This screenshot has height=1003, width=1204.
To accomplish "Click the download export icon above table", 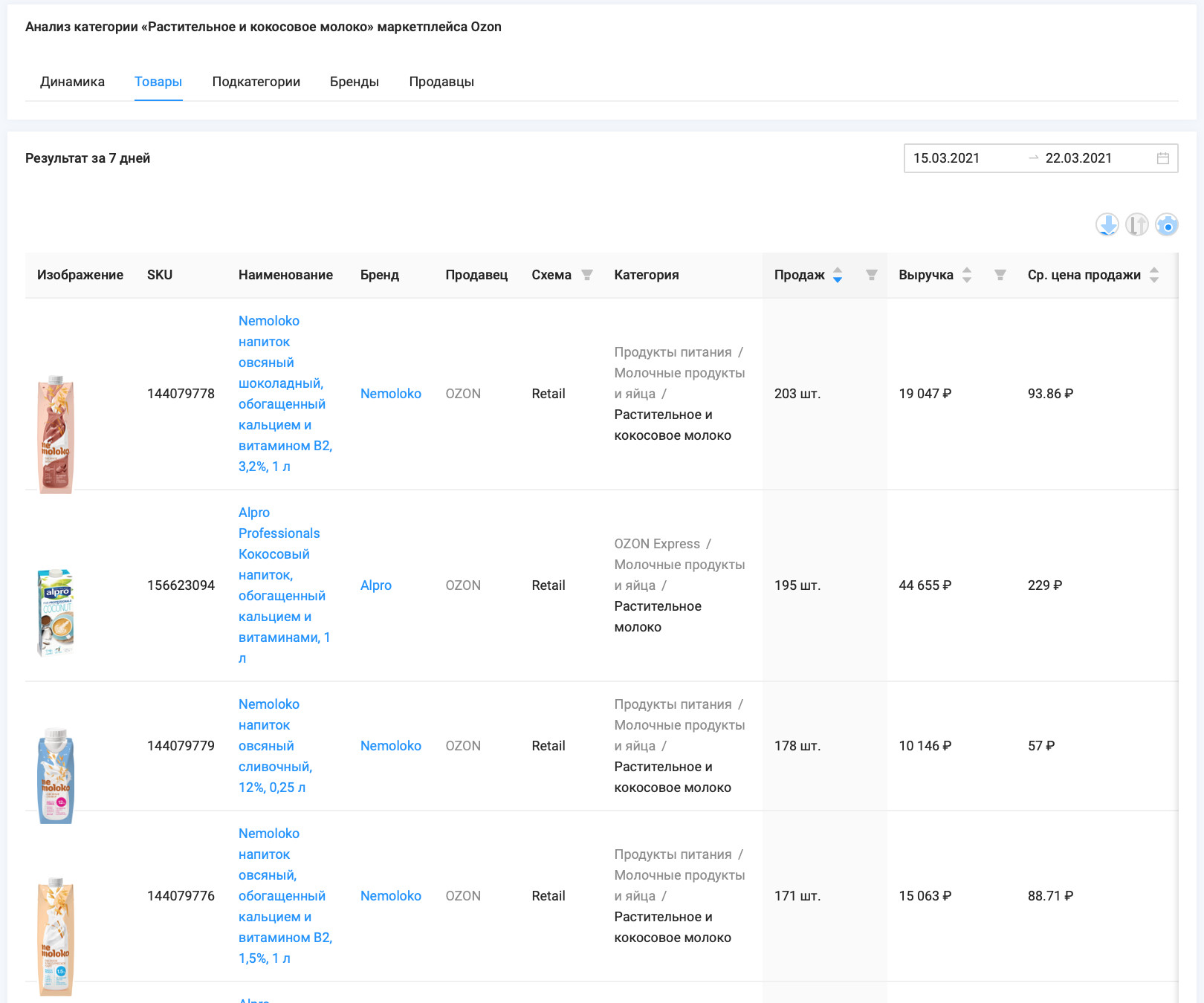I will pos(1107,224).
